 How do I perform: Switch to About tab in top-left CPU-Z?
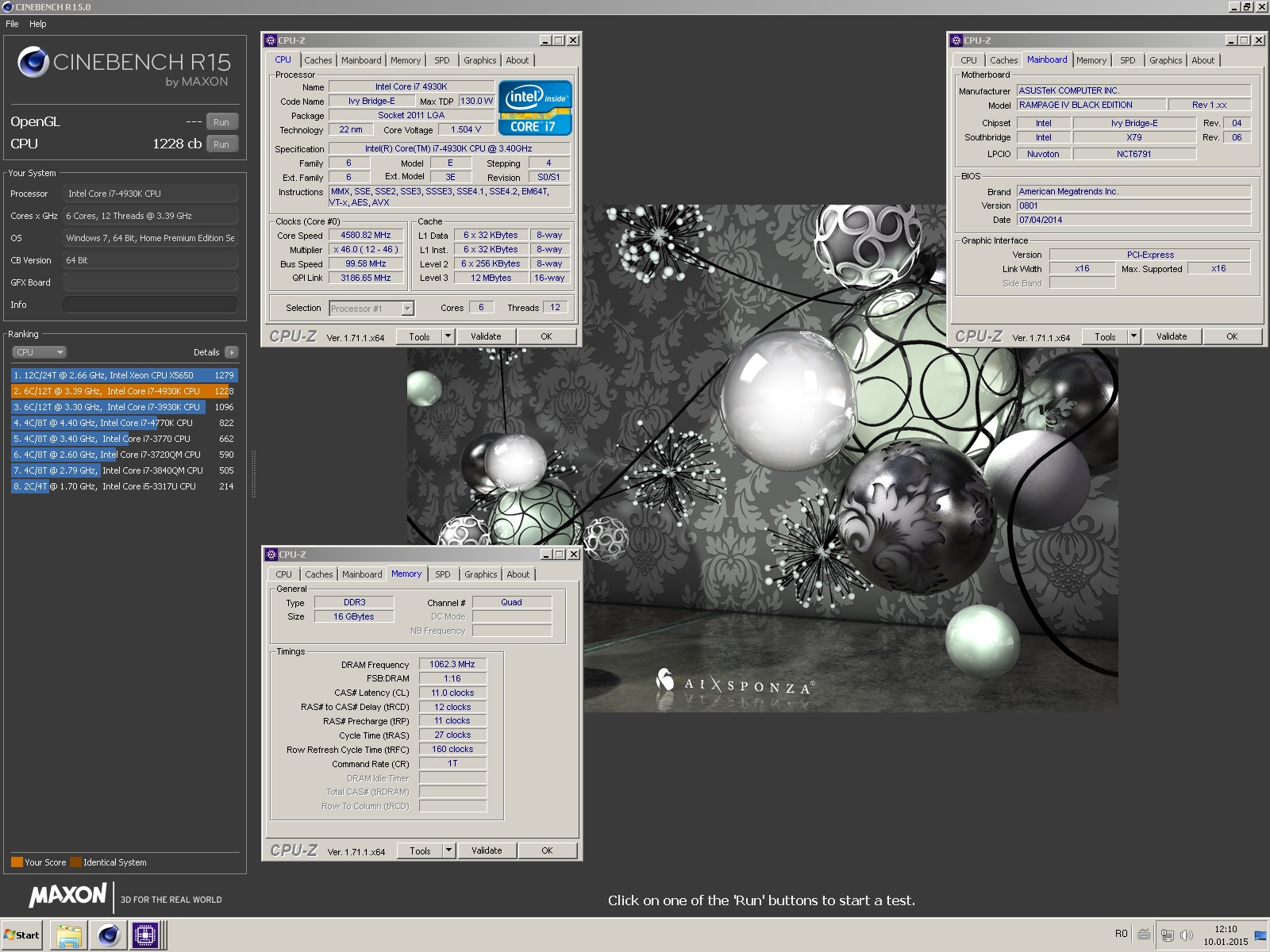pos(518,60)
